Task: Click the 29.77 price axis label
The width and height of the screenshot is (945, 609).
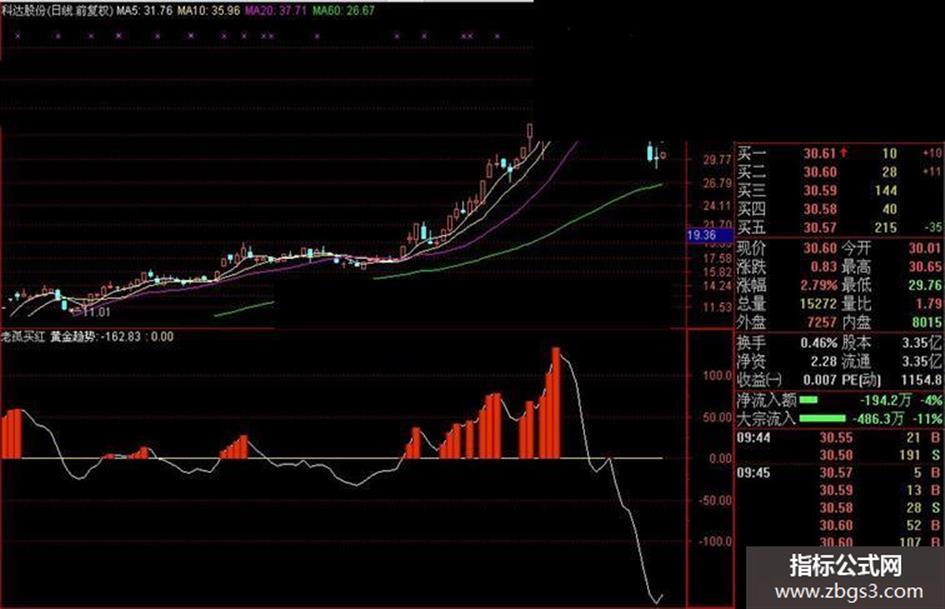Action: coord(717,160)
